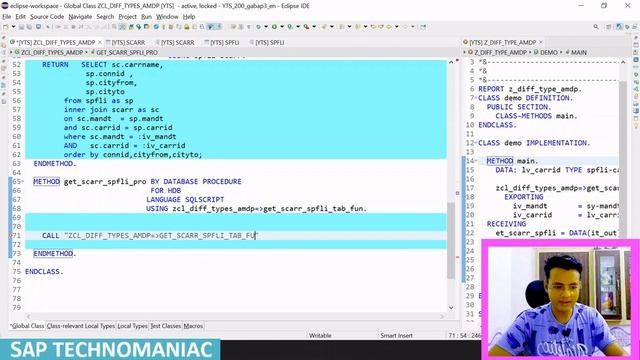
Task: Click the Save toolbar icon
Action: point(21,27)
